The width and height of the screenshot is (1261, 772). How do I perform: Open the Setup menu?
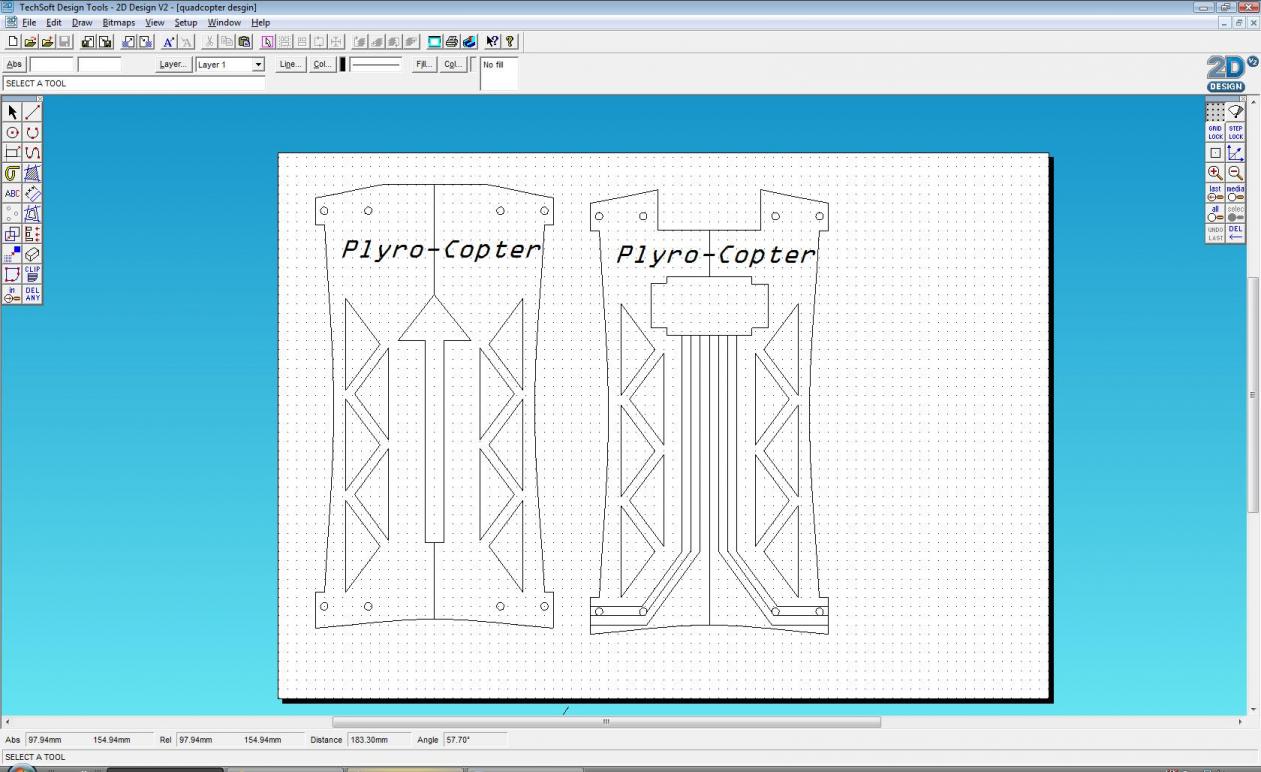(186, 22)
